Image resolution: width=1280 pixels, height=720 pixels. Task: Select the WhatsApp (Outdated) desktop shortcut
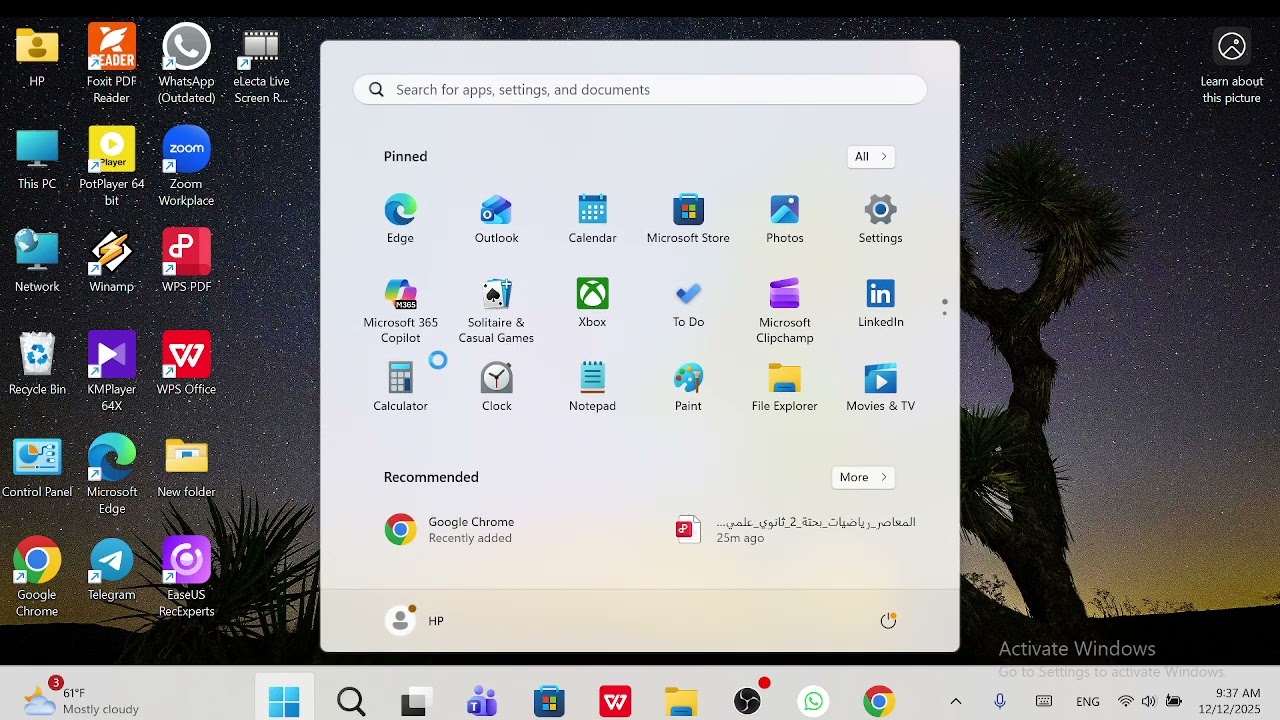click(x=186, y=64)
